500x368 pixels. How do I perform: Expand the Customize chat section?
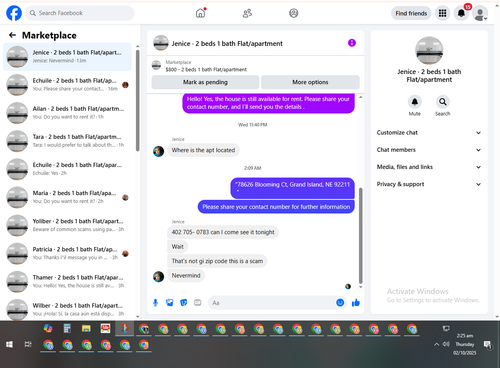429,132
